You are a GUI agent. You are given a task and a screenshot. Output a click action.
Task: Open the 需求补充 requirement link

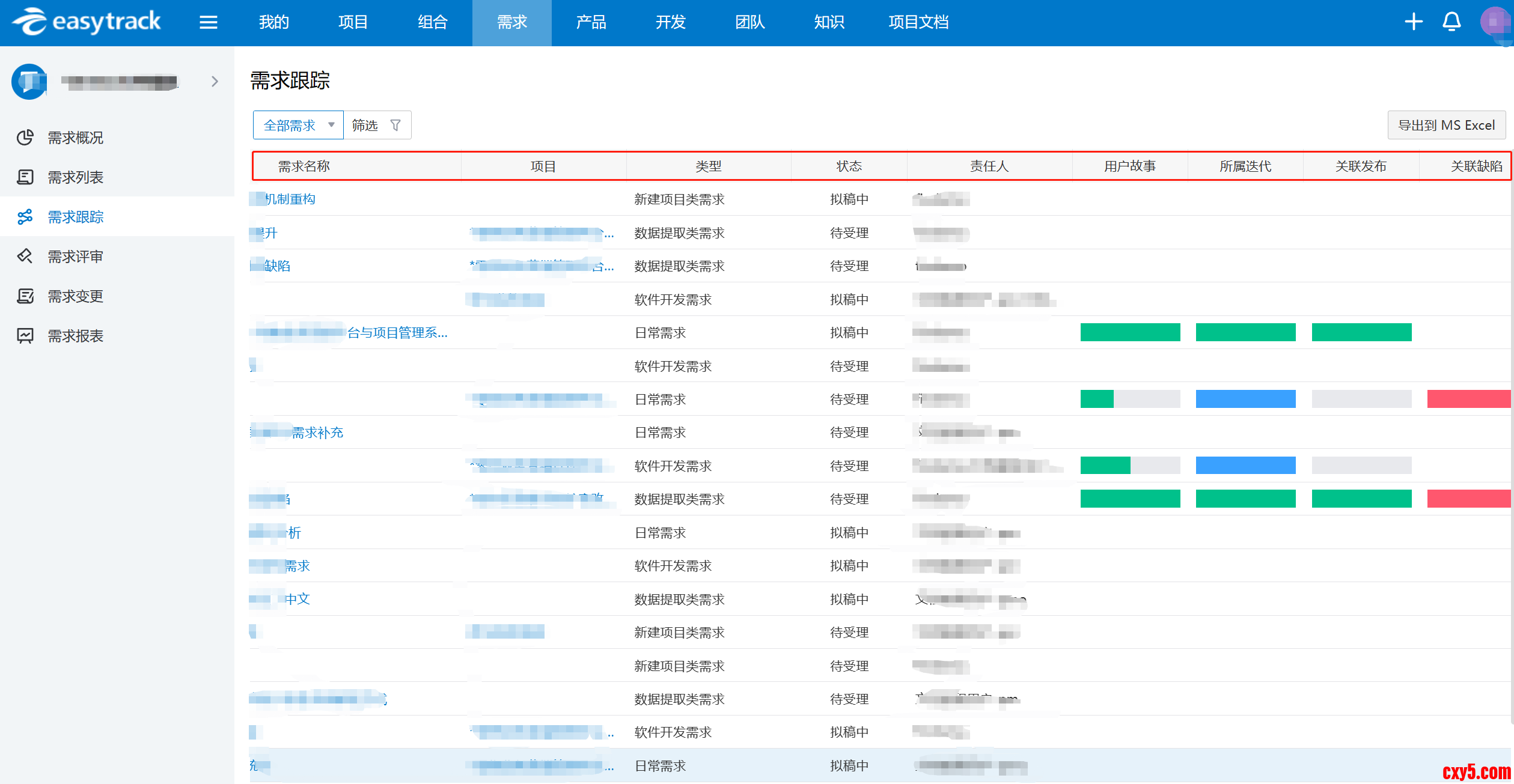point(317,433)
